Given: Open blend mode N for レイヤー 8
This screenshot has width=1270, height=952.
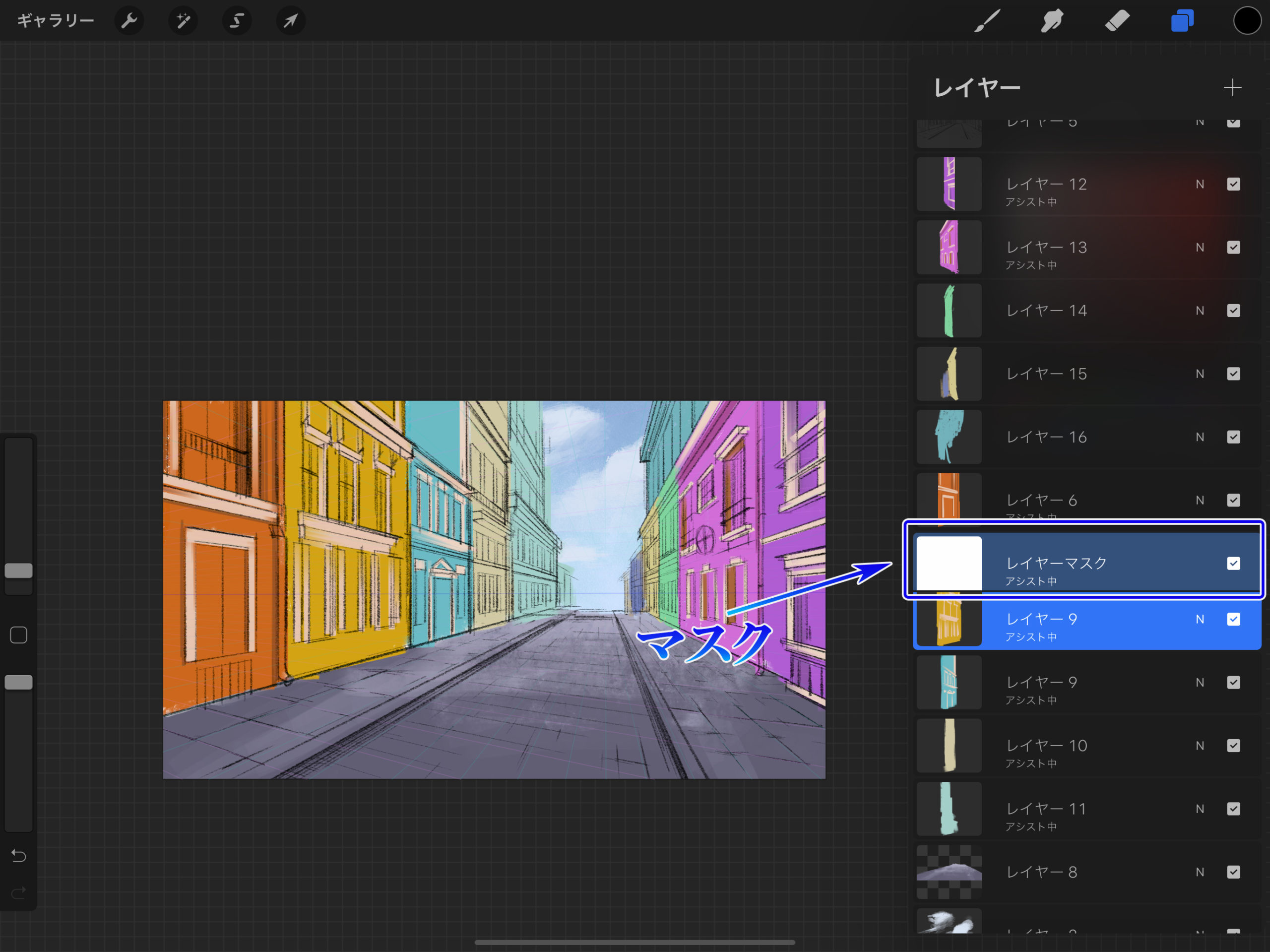Looking at the screenshot, I should pyautogui.click(x=1200, y=872).
